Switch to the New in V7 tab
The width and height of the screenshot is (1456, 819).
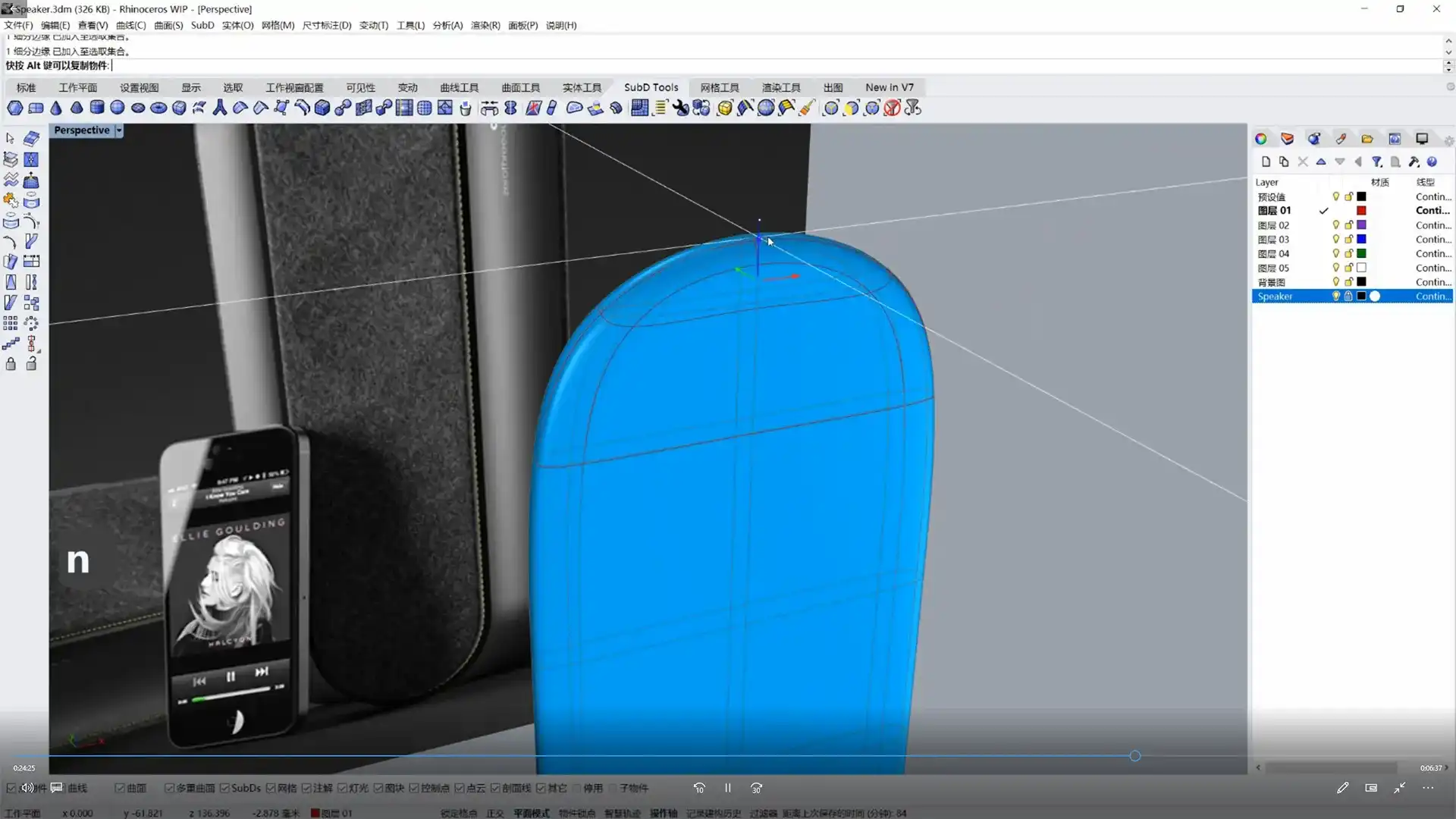[889, 87]
